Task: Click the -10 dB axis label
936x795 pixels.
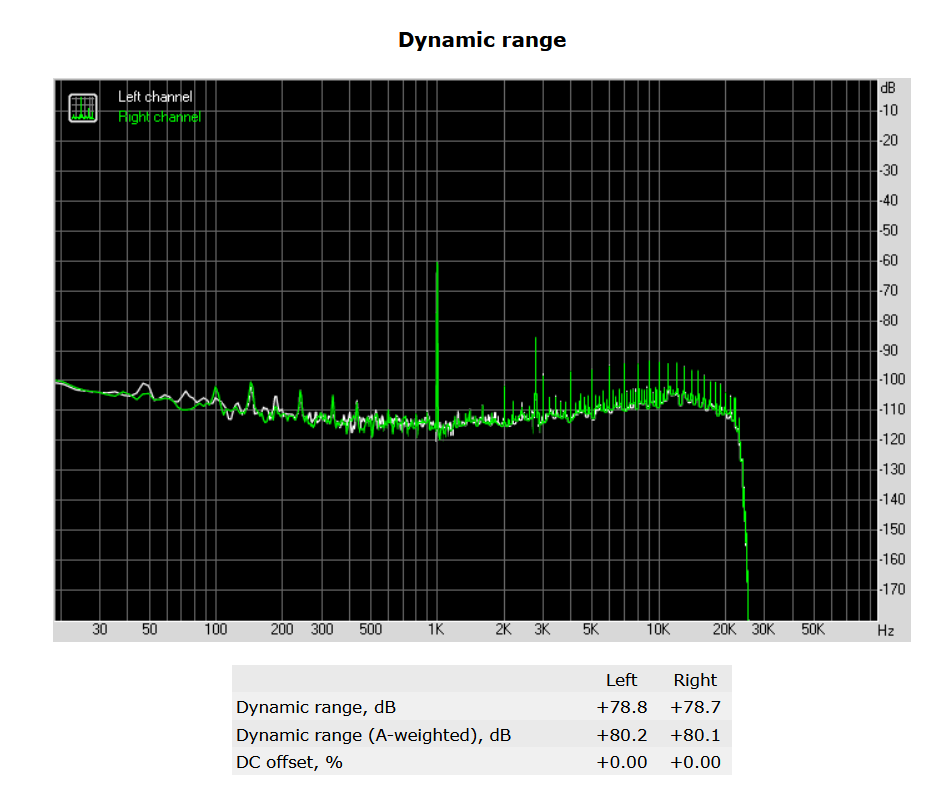Action: pos(888,110)
